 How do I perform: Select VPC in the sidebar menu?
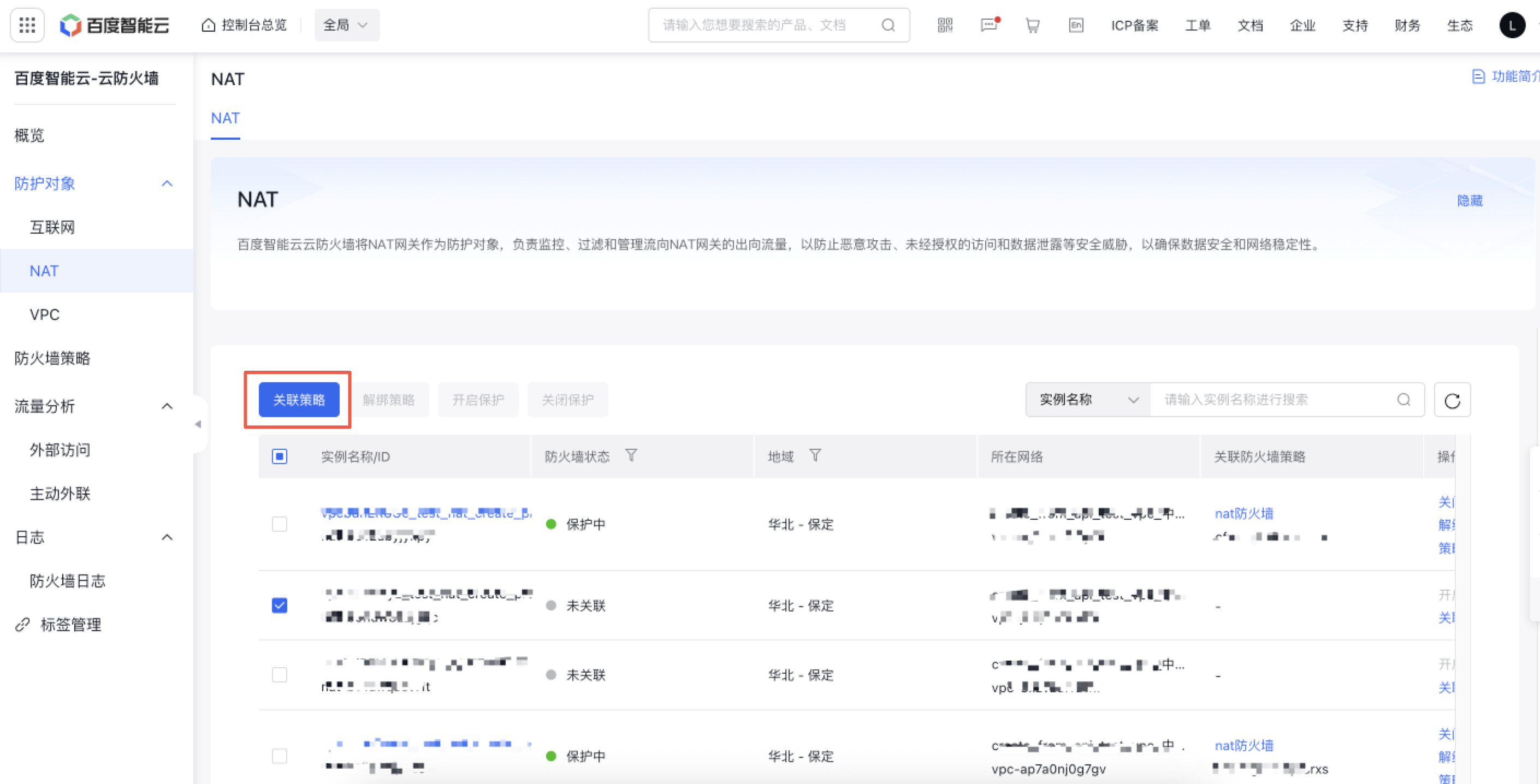(45, 314)
